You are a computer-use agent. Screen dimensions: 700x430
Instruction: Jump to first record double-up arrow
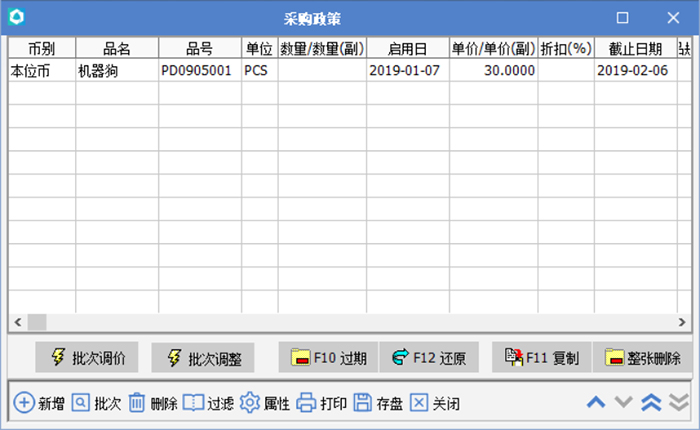click(651, 402)
